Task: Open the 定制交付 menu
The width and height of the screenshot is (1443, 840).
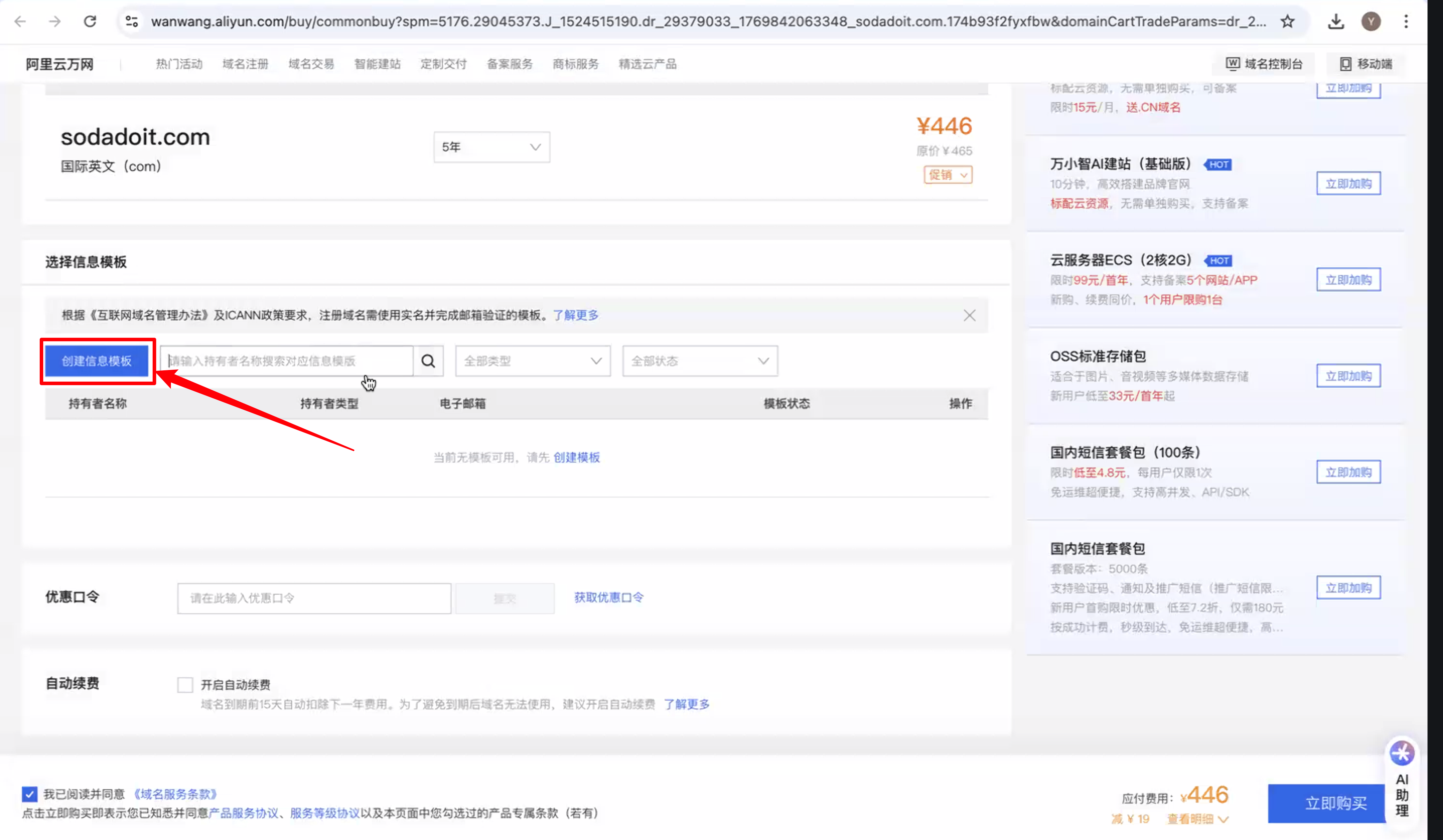Action: click(443, 64)
